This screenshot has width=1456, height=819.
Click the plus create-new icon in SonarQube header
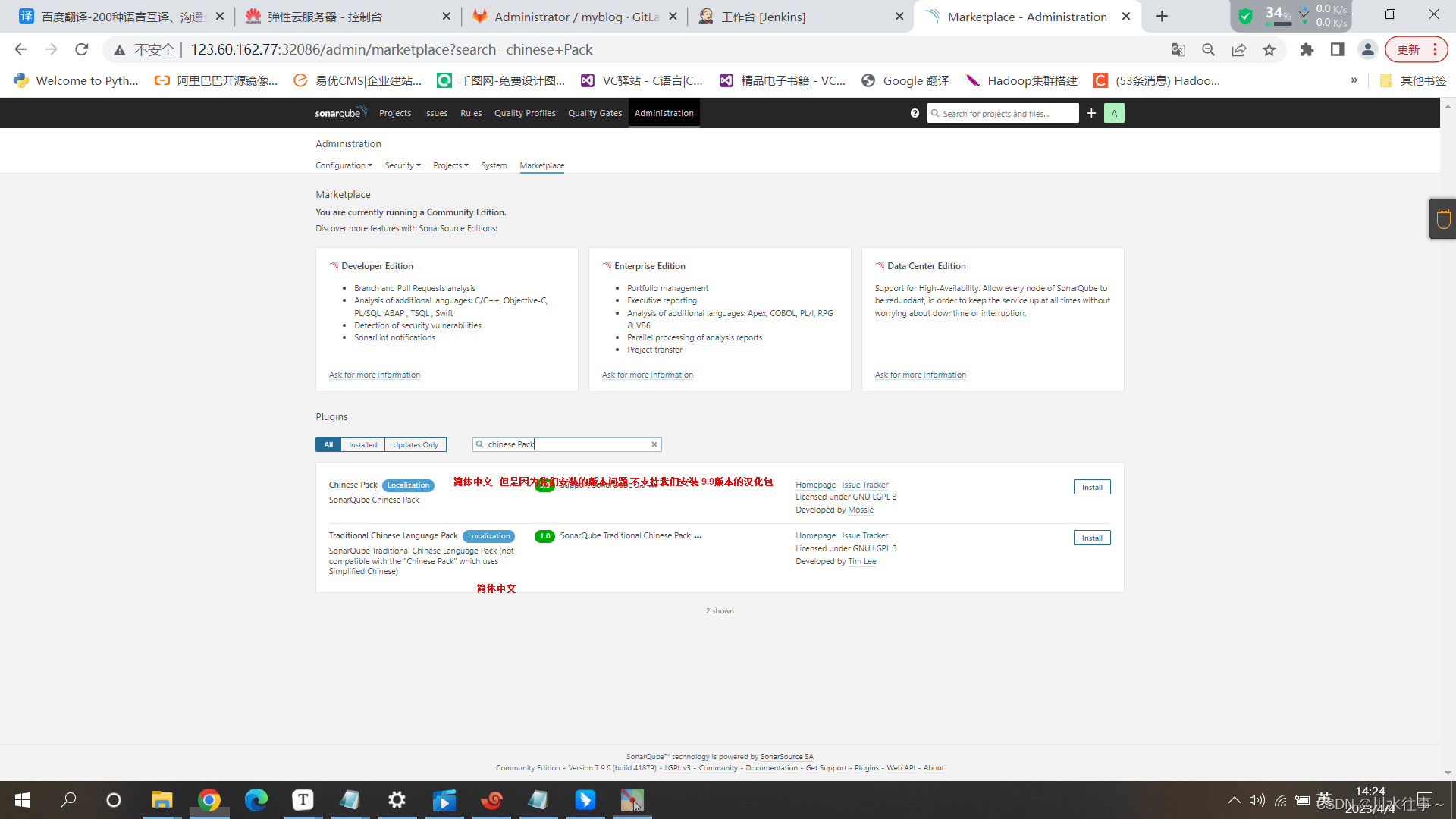click(1091, 113)
